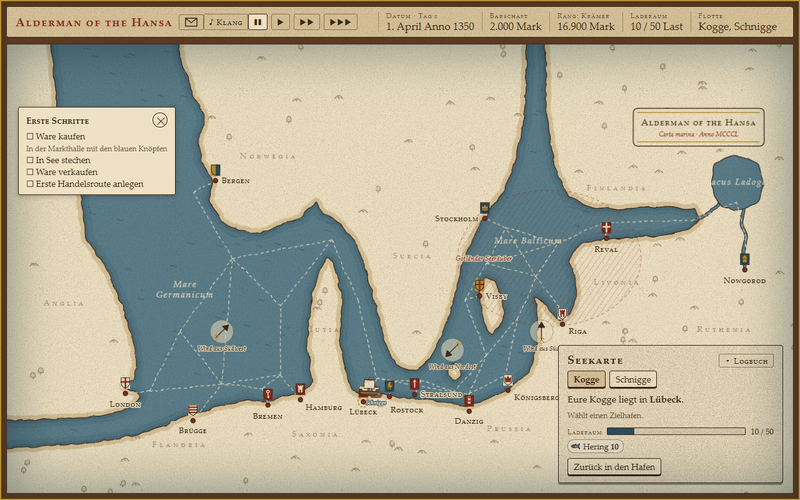800x500 pixels.
Task: Switch to the Schnigge tab
Action: (633, 380)
